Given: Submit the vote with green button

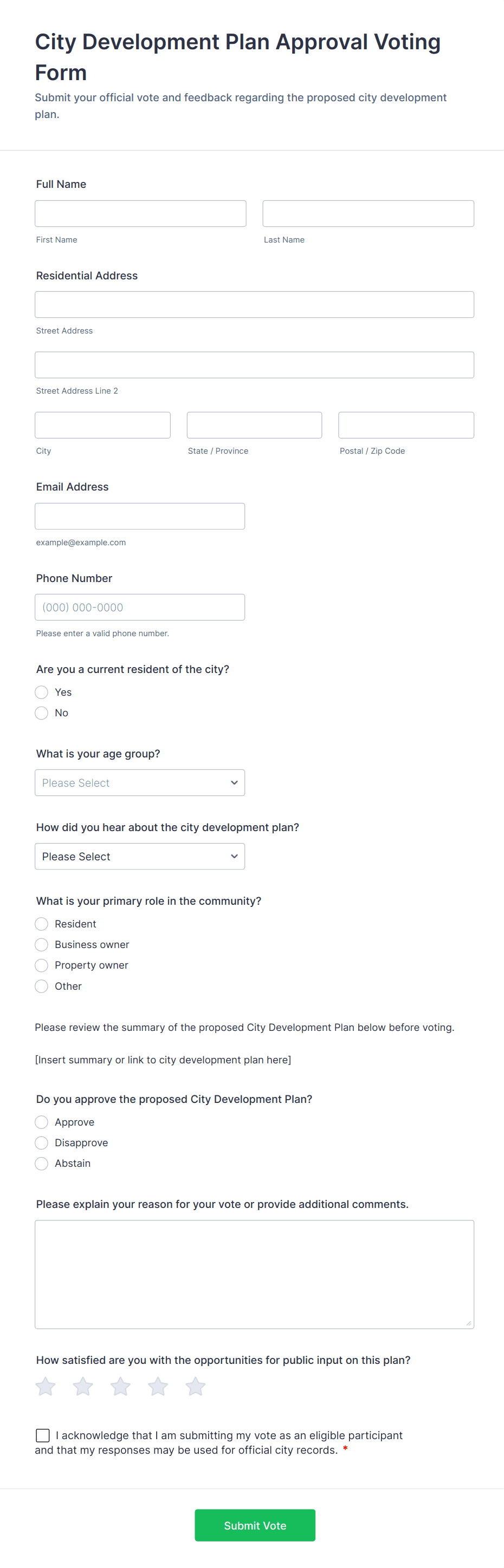Looking at the screenshot, I should pos(255,1525).
